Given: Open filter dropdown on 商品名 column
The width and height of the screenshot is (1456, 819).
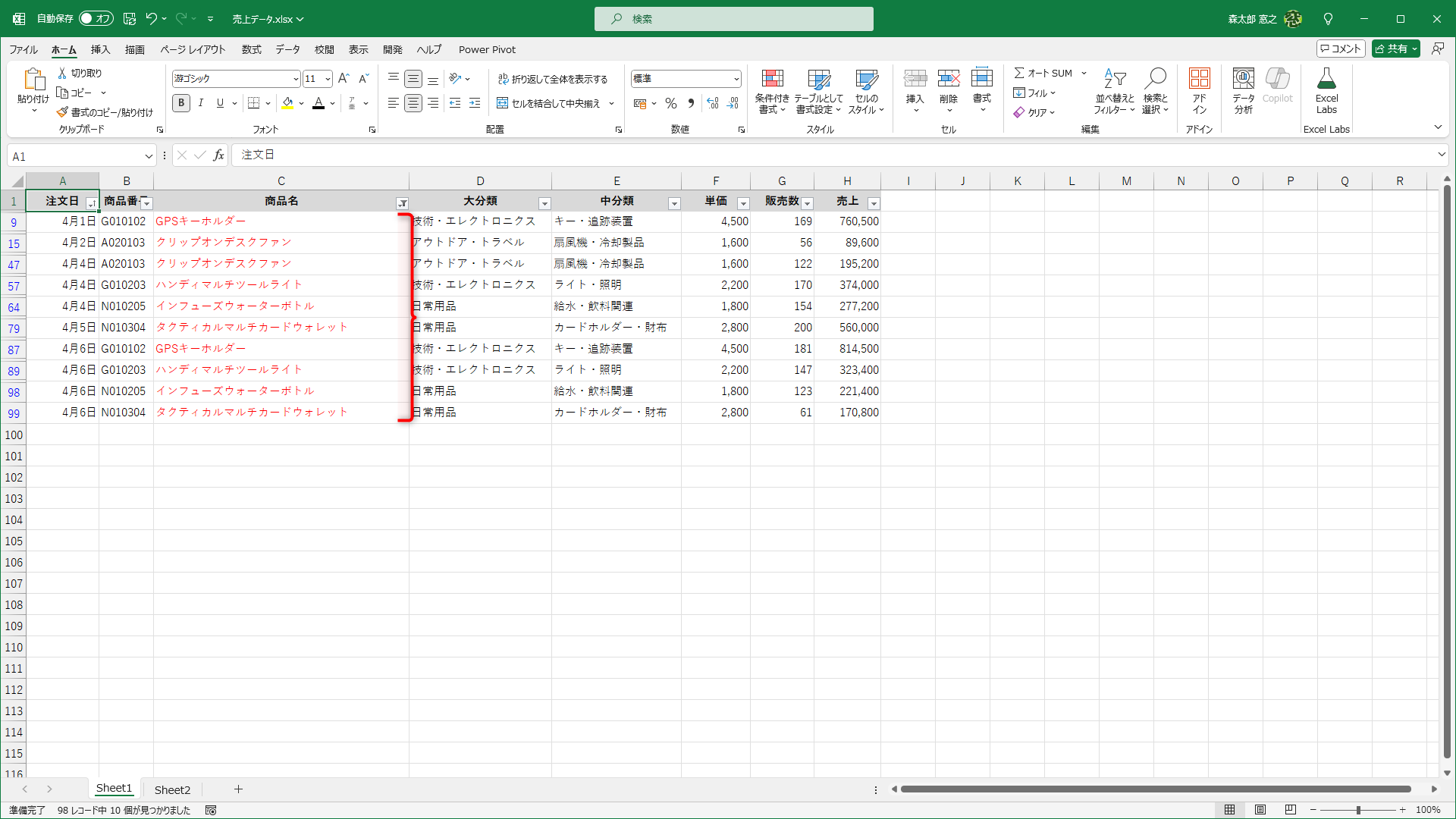Looking at the screenshot, I should pos(403,203).
